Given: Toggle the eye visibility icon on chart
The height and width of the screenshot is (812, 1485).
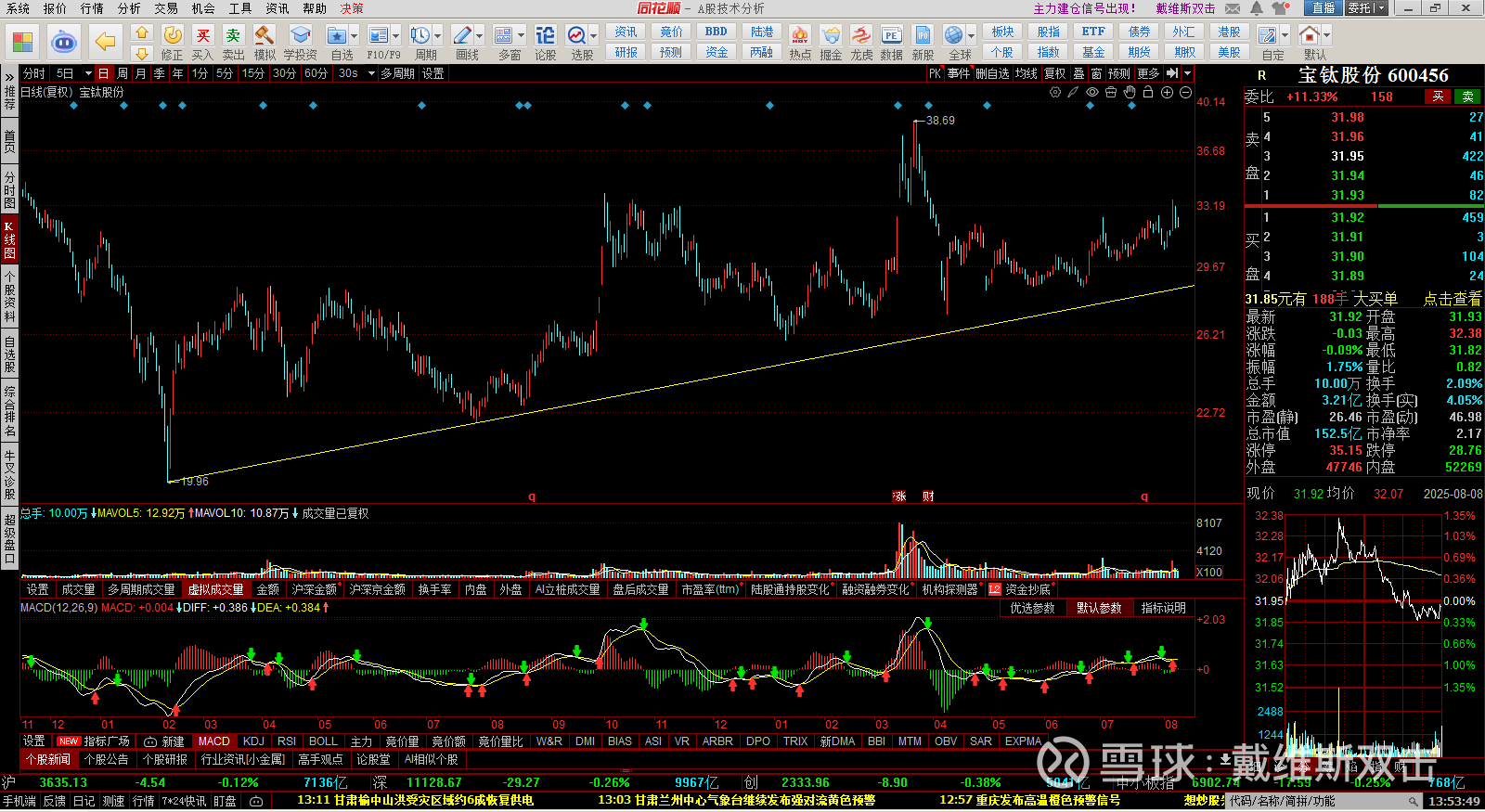Looking at the screenshot, I should coord(1092,92).
